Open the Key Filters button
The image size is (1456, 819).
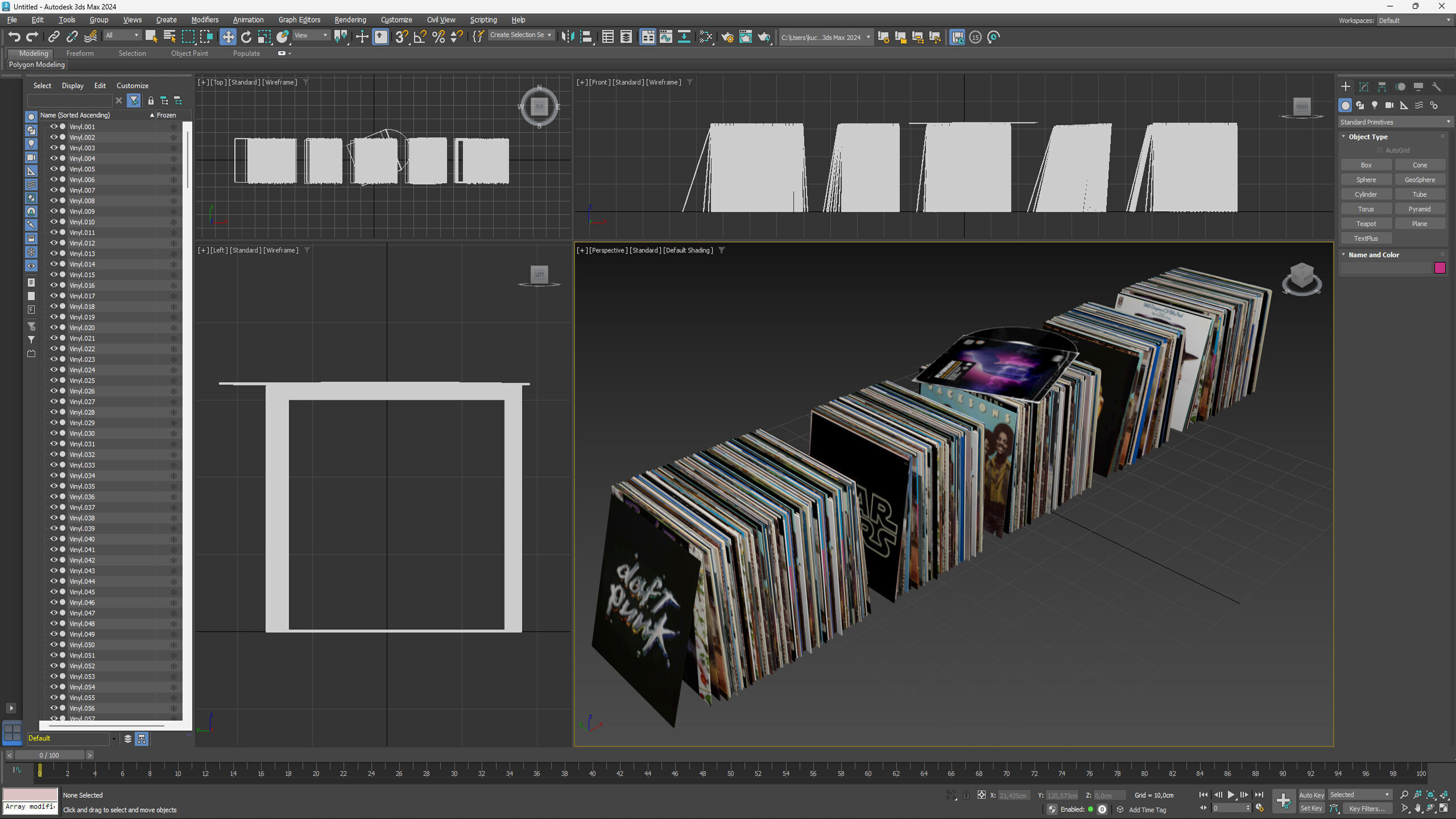coord(1367,809)
